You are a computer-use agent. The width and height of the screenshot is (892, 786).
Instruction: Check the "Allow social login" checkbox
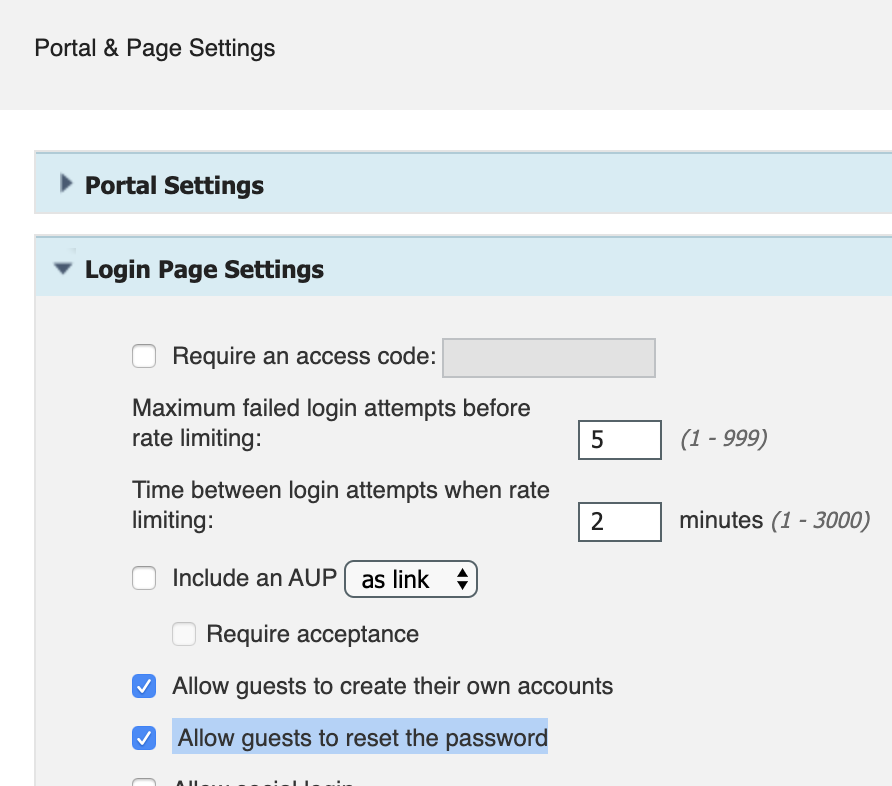pos(144,784)
